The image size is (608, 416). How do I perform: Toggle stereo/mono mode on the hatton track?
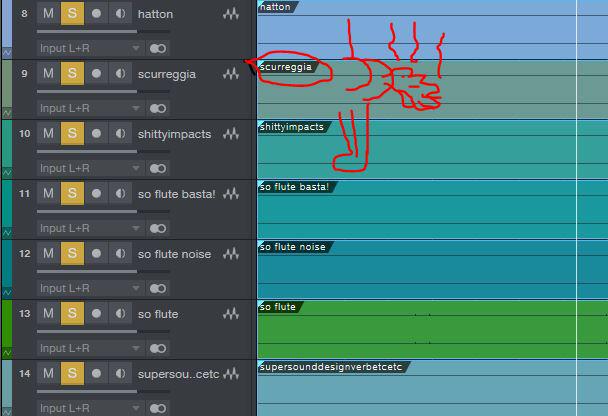(x=158, y=48)
